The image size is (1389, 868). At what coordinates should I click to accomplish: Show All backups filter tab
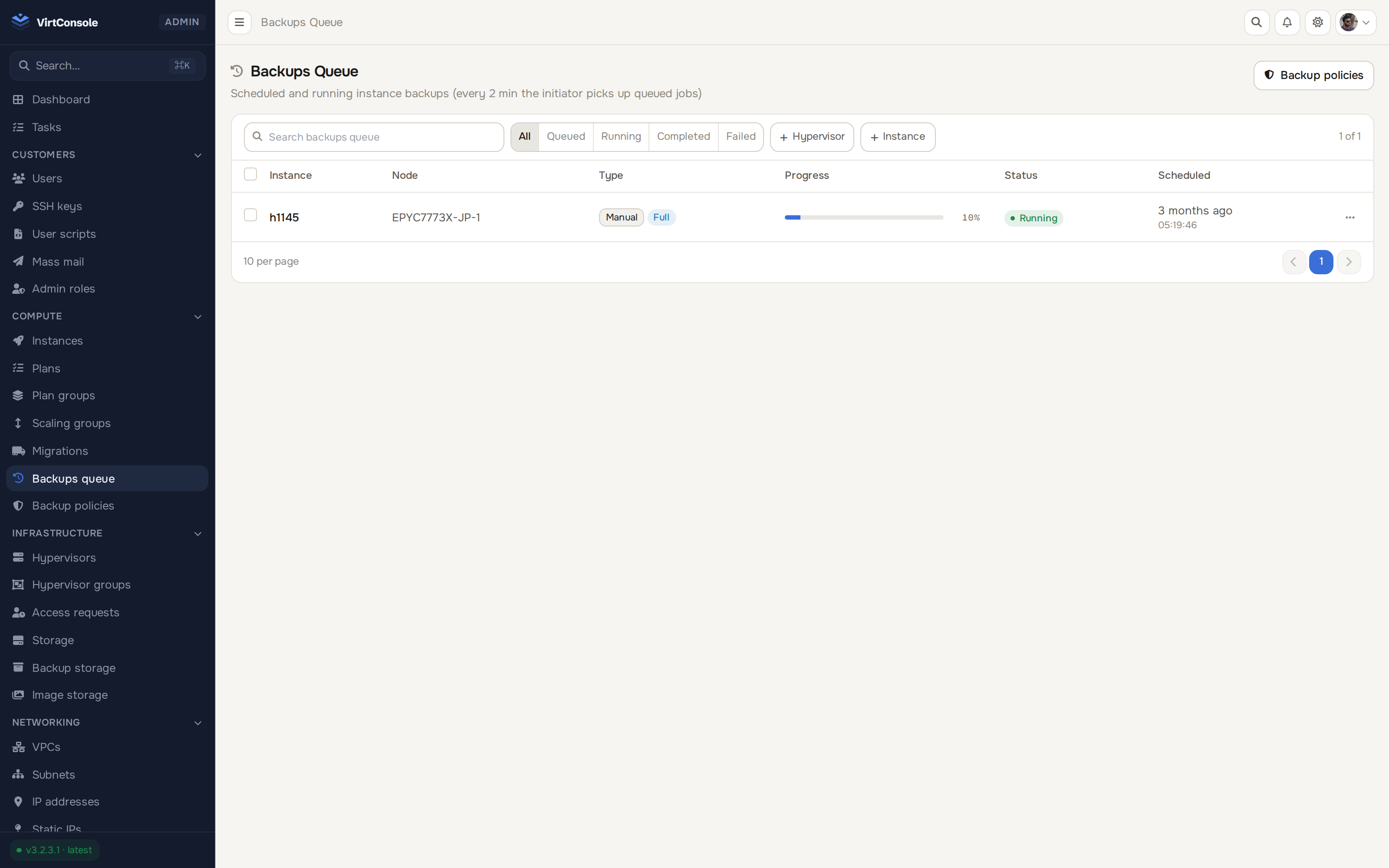pos(525,137)
